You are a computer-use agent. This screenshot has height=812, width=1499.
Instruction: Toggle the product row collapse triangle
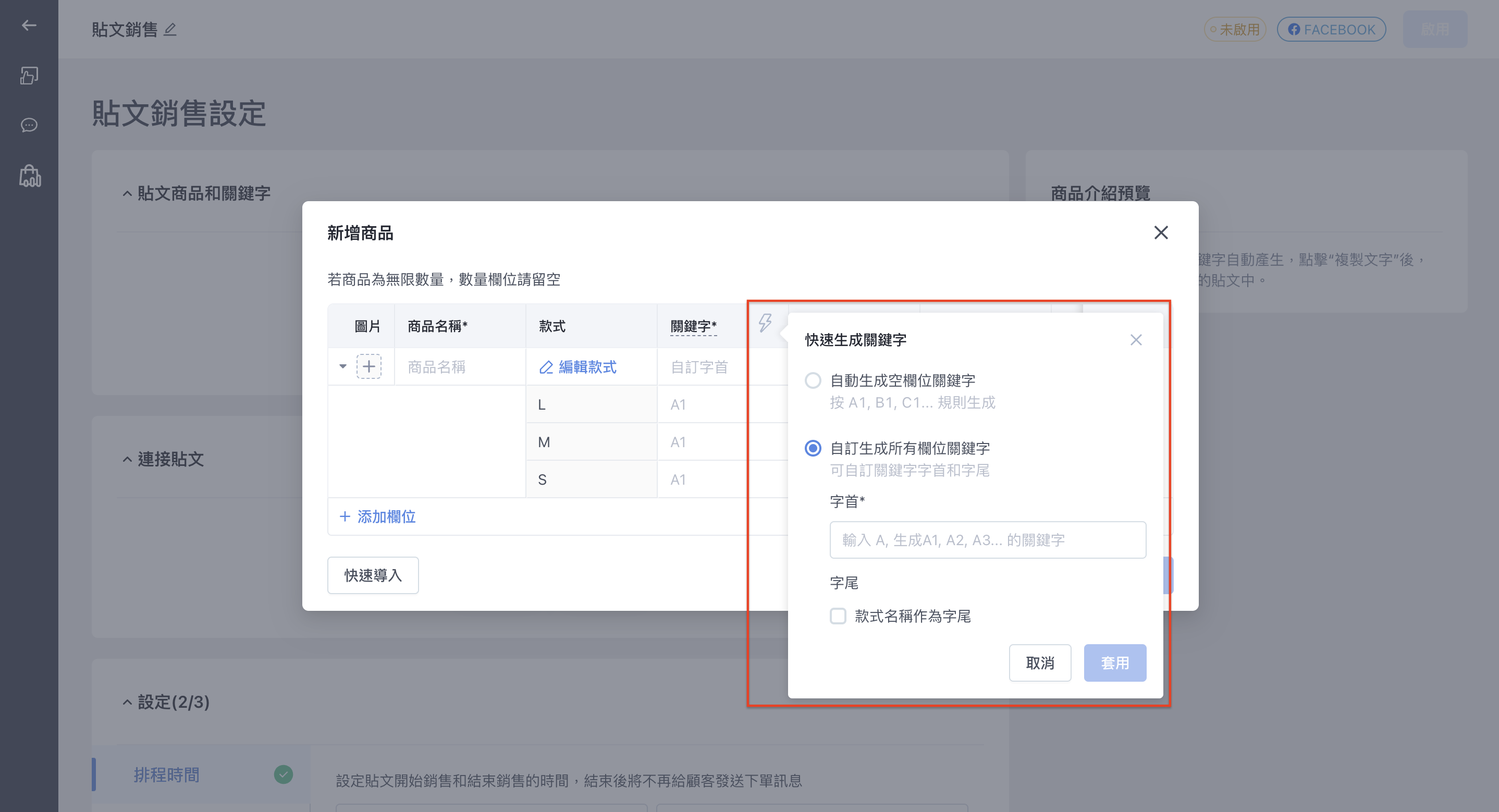(x=343, y=367)
